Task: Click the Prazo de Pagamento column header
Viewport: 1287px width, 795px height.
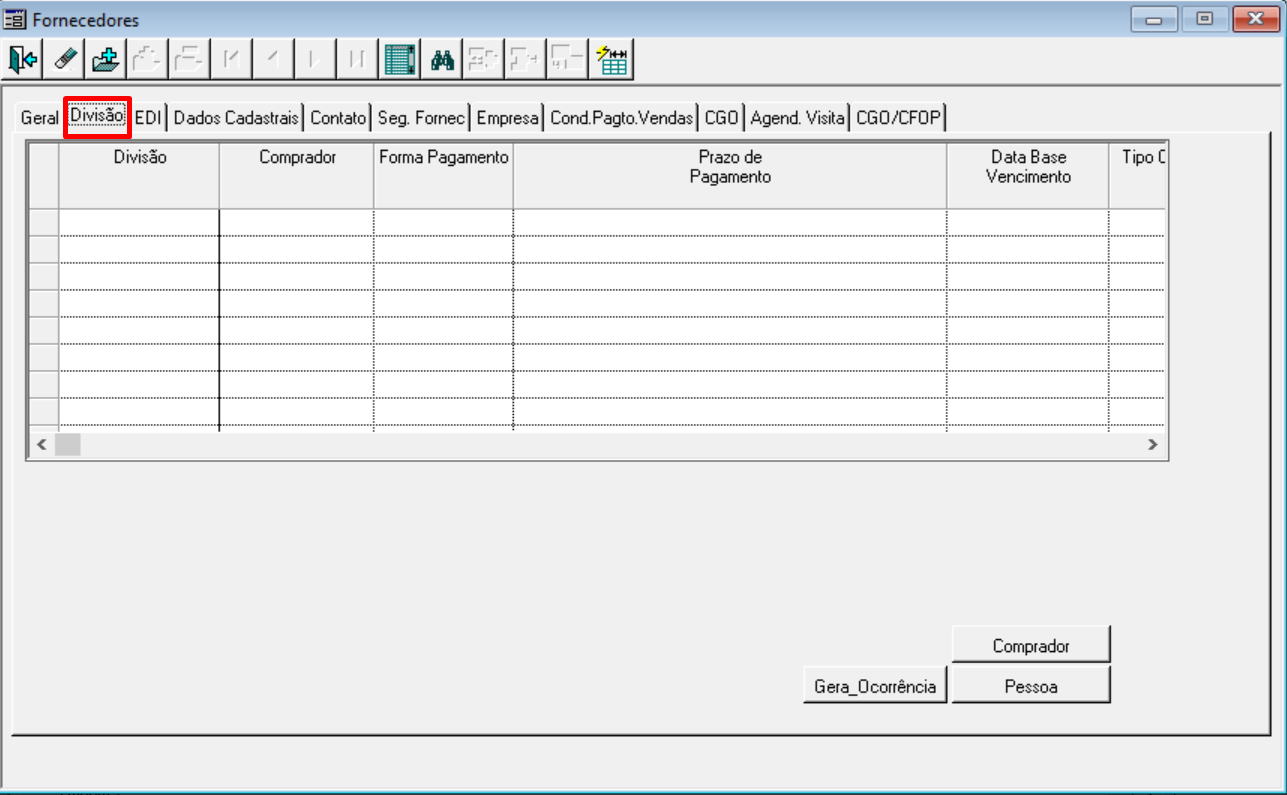Action: 730,175
